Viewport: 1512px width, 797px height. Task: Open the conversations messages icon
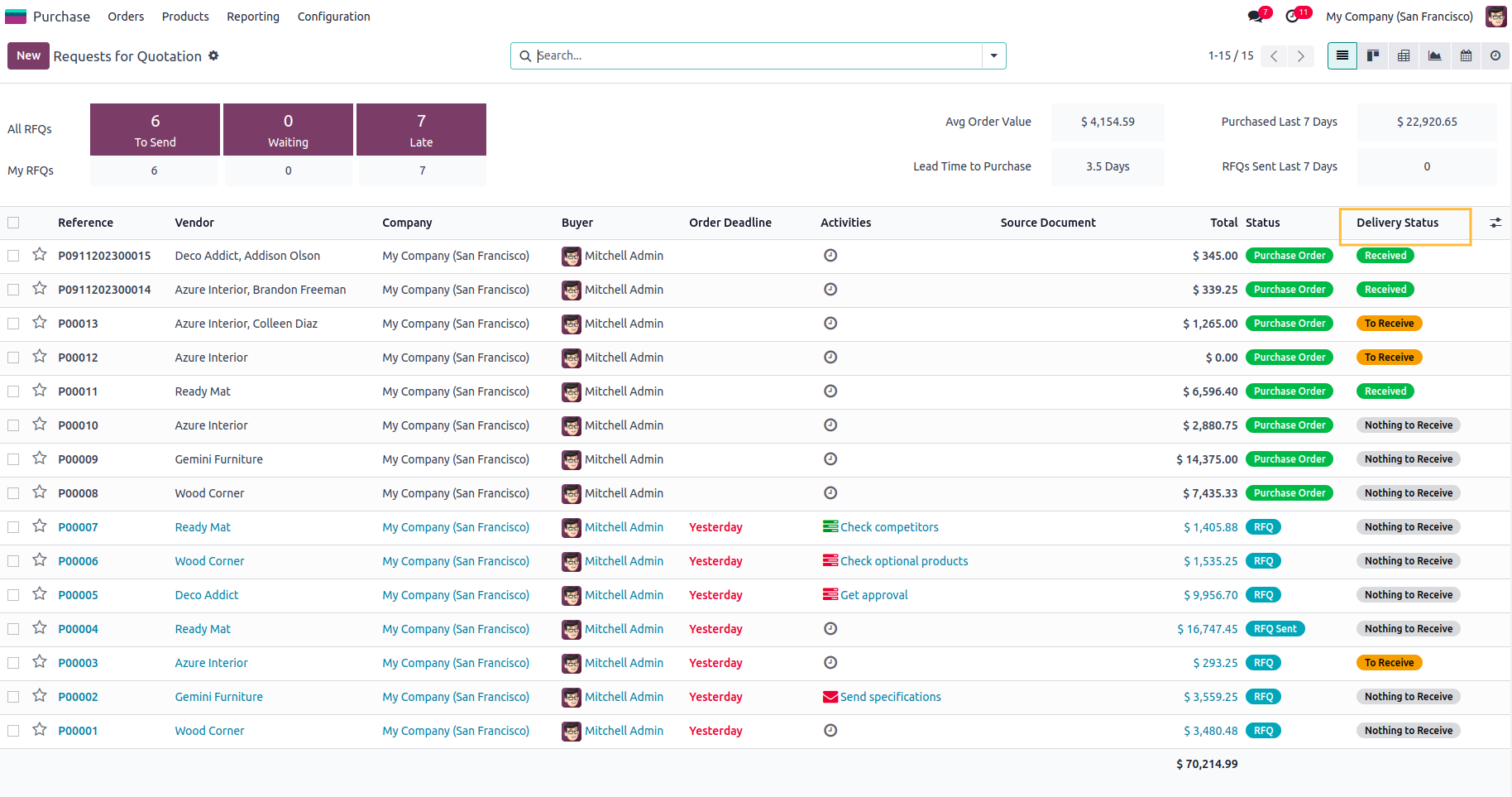1256,17
